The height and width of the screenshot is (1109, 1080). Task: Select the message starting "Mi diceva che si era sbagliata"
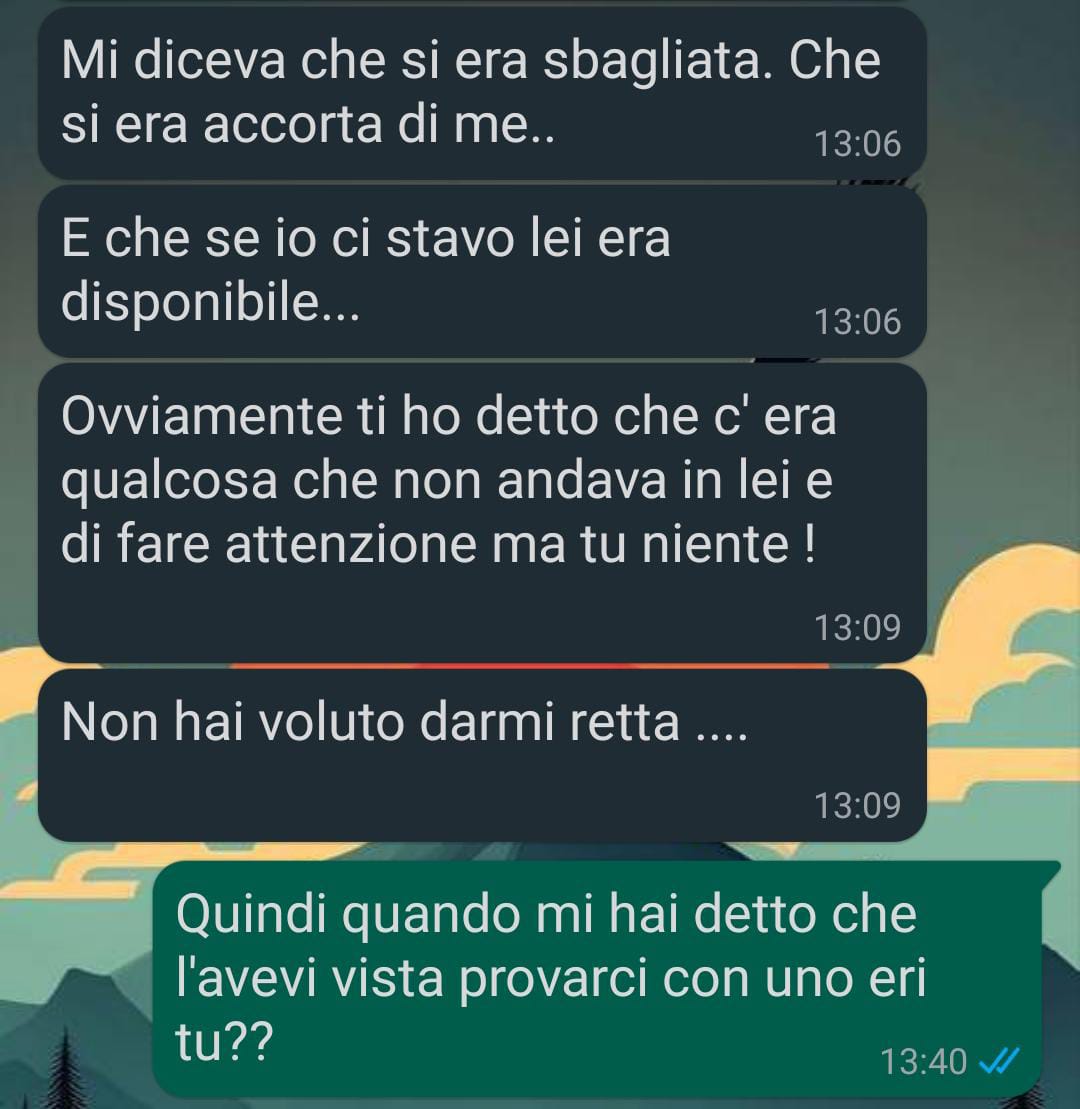(x=482, y=93)
